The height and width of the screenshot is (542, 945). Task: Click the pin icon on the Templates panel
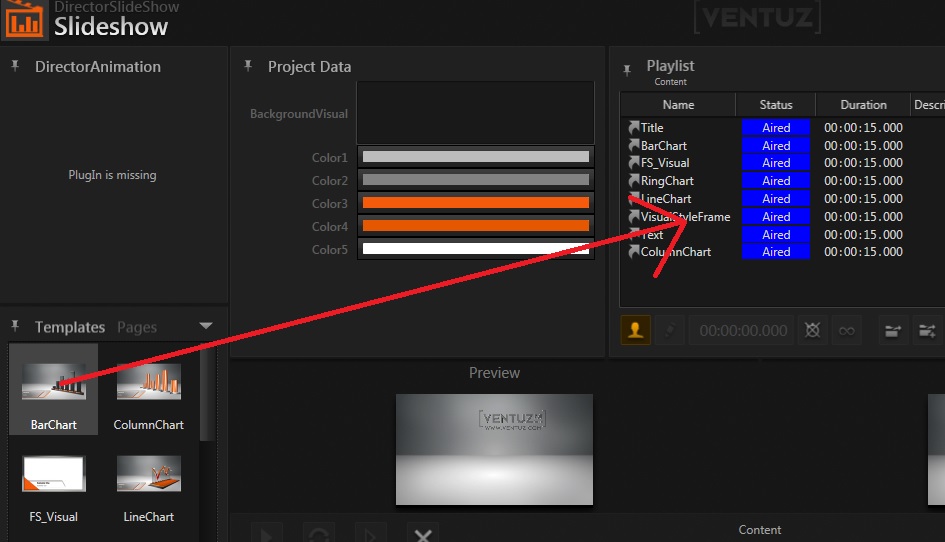click(x=15, y=326)
